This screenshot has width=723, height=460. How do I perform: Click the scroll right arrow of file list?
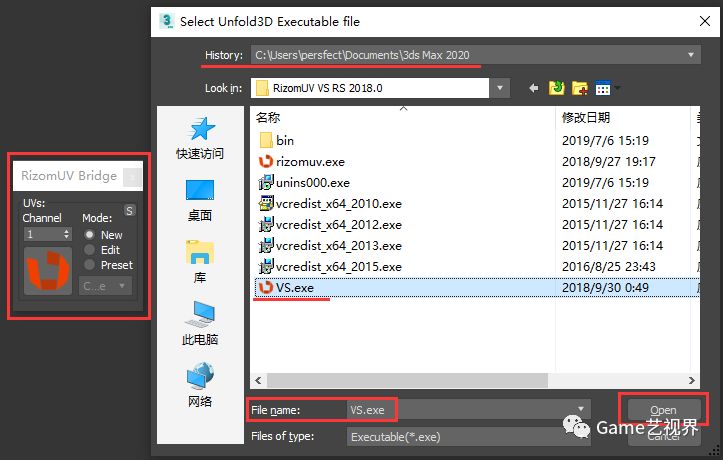pos(692,380)
